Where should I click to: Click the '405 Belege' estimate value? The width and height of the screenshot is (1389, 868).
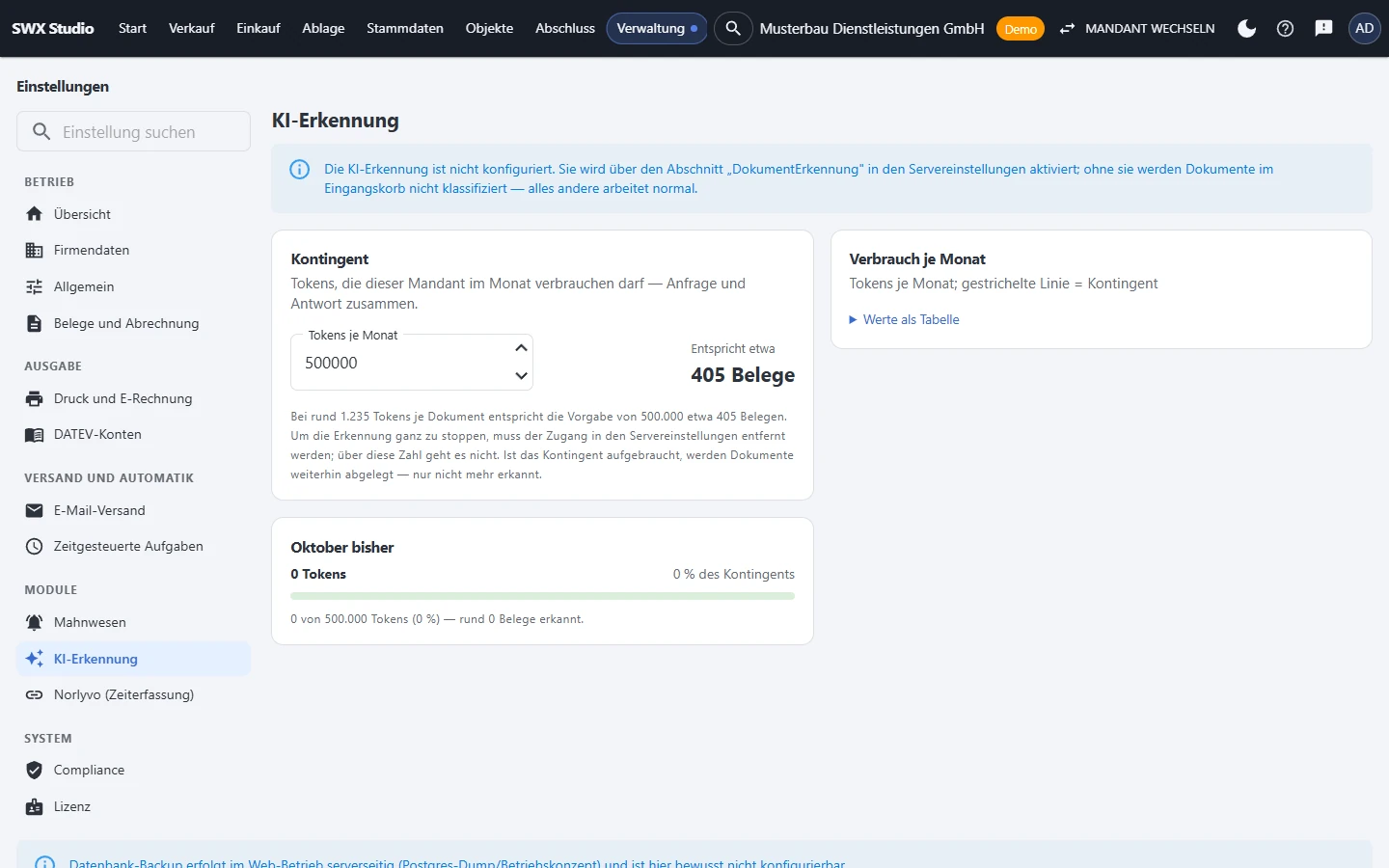point(743,375)
